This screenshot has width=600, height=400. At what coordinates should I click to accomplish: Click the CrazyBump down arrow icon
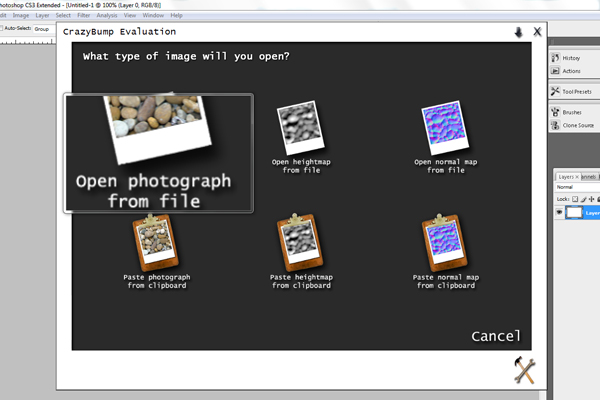click(518, 32)
